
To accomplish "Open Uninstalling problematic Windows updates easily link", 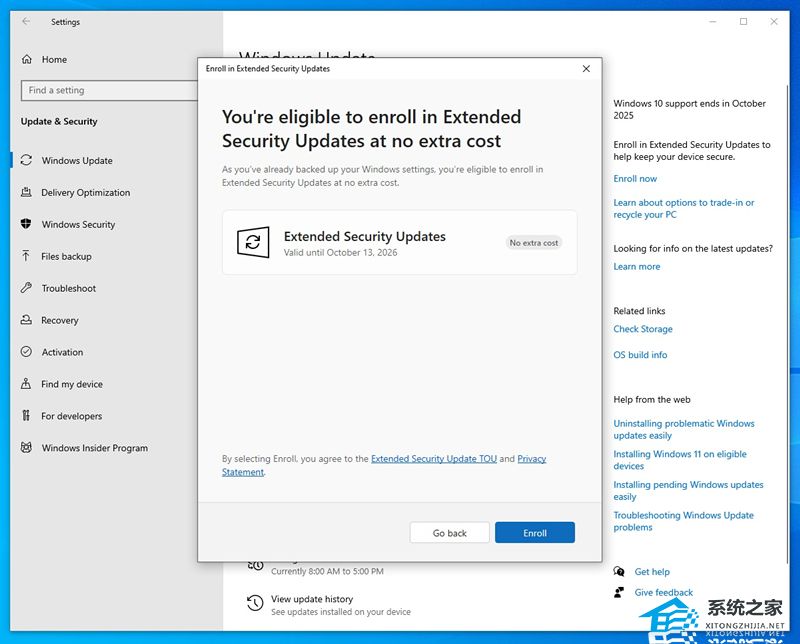I will point(684,429).
